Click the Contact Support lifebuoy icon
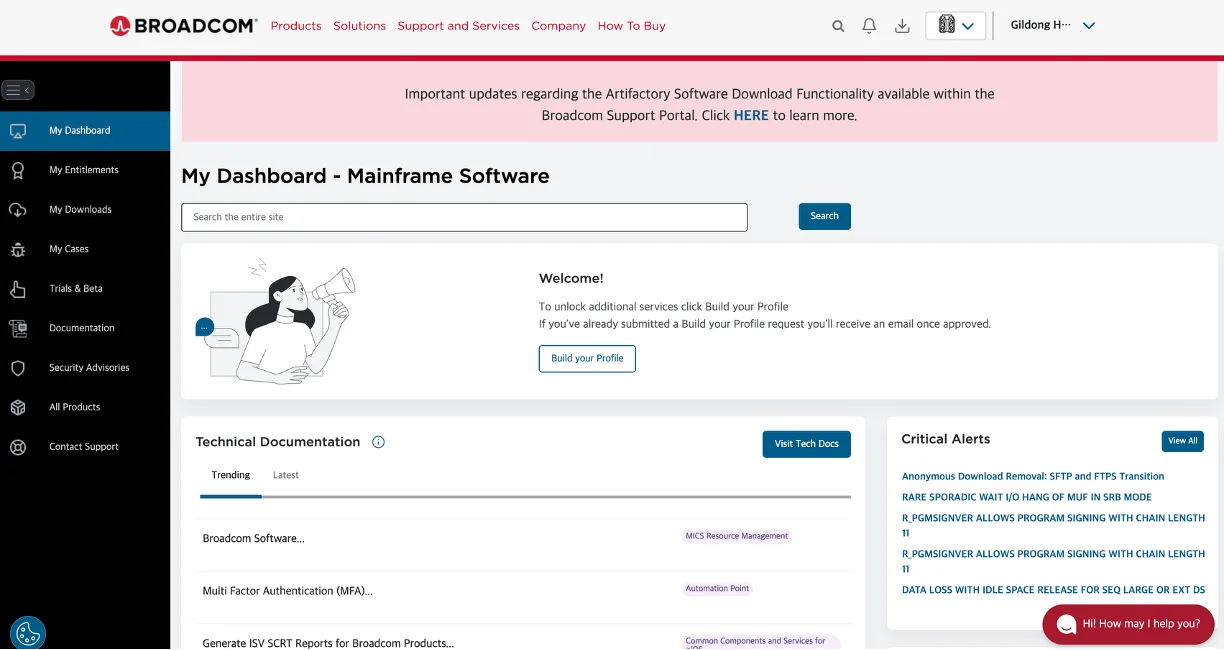The width and height of the screenshot is (1224, 650). pyautogui.click(x=18, y=447)
